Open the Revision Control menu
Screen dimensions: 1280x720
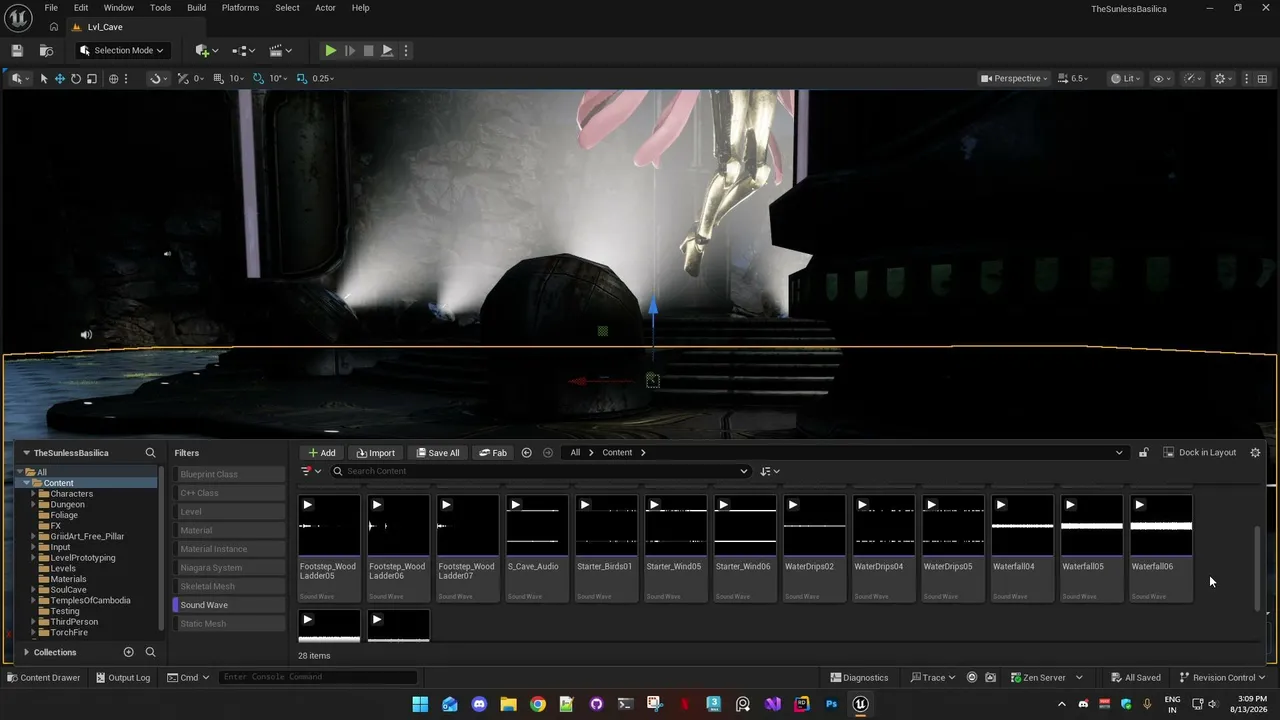point(1222,677)
